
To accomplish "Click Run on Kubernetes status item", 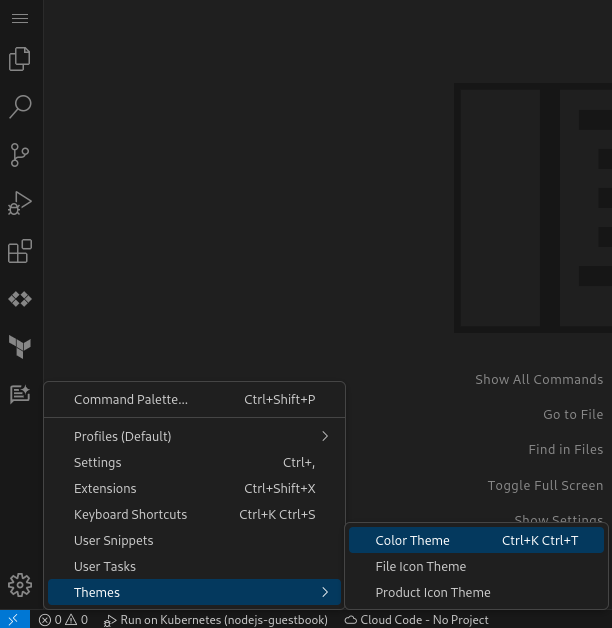I will click(216, 620).
